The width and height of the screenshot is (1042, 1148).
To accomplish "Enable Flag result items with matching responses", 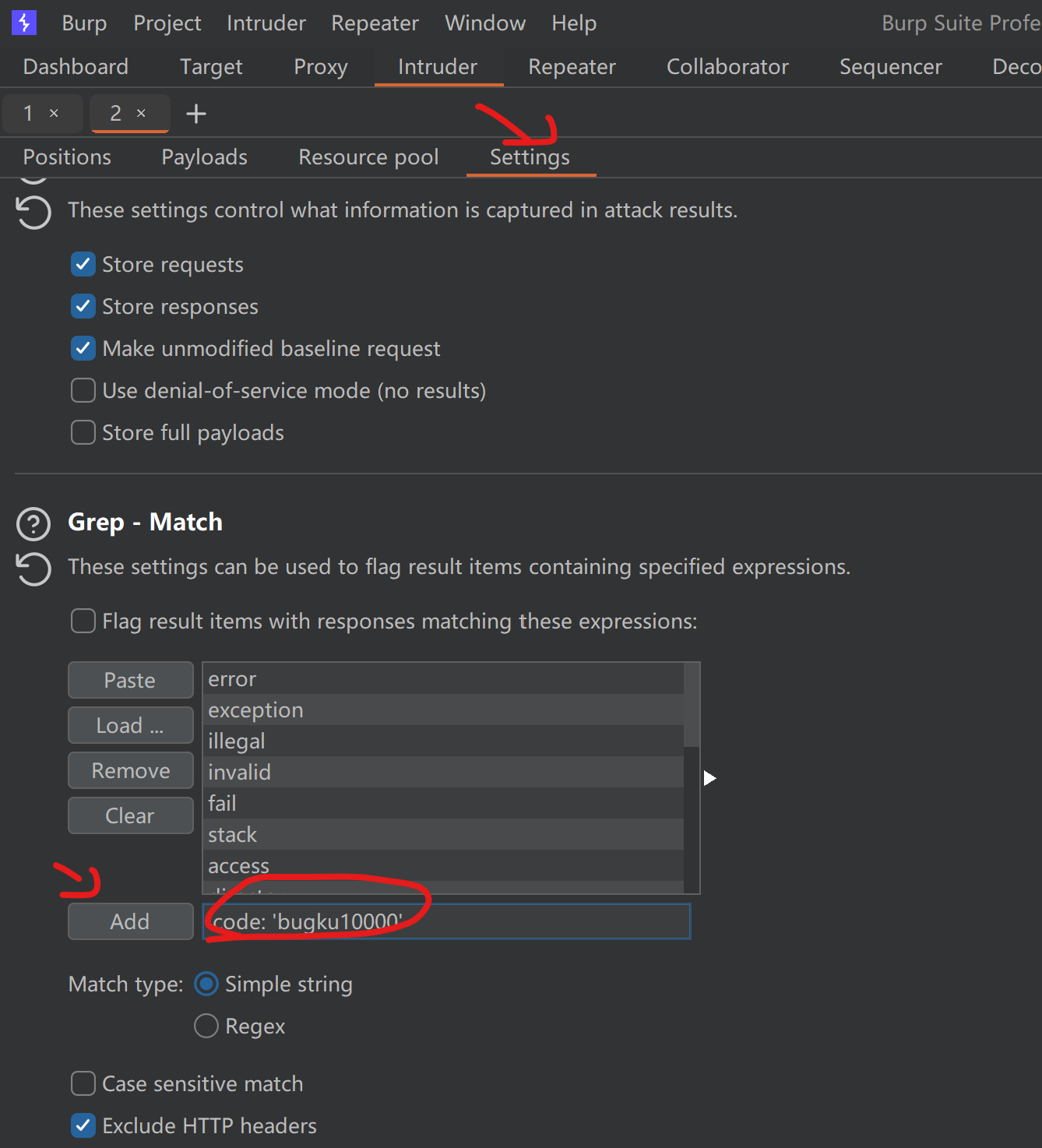I will point(83,621).
